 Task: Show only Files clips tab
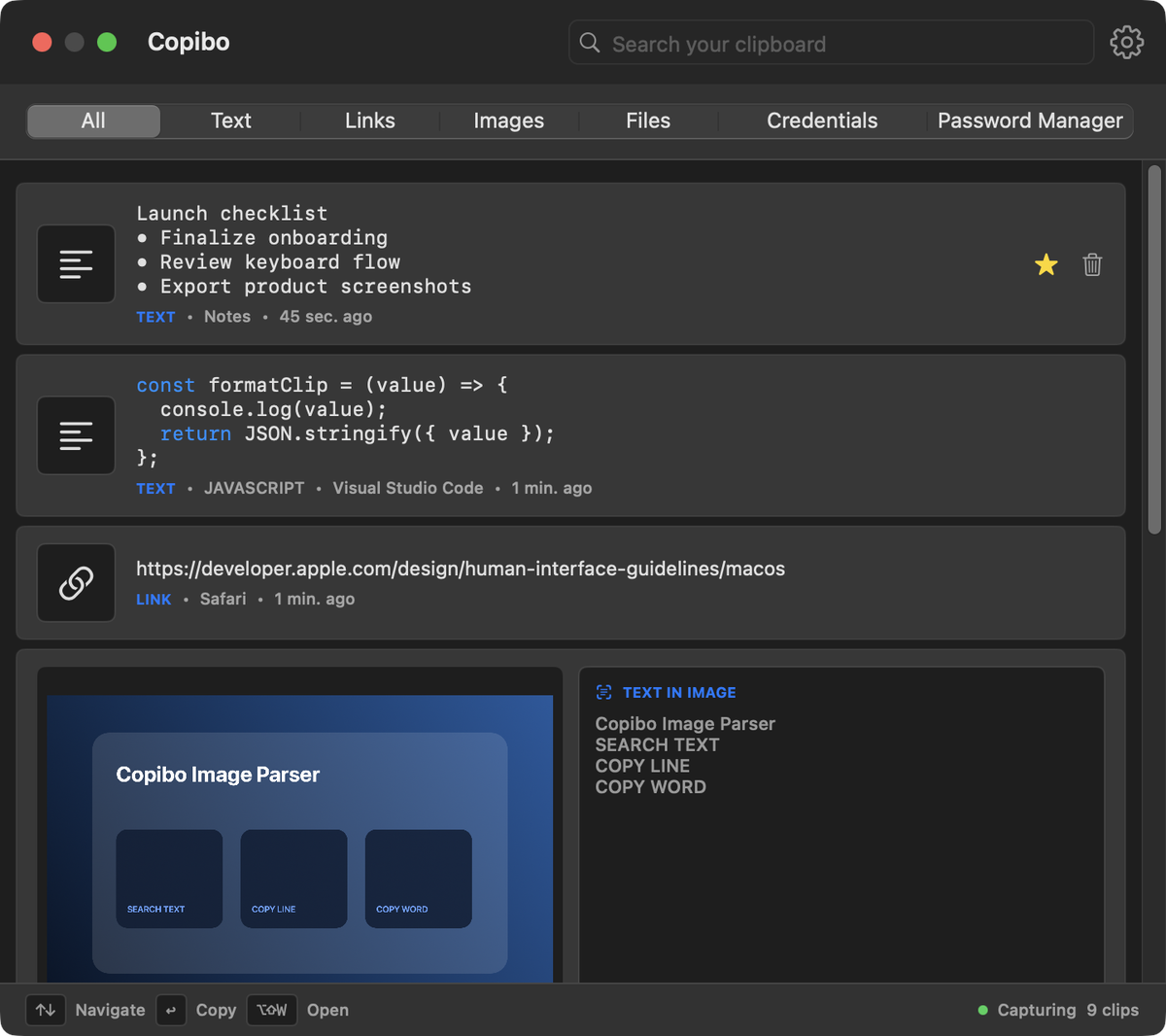648,121
